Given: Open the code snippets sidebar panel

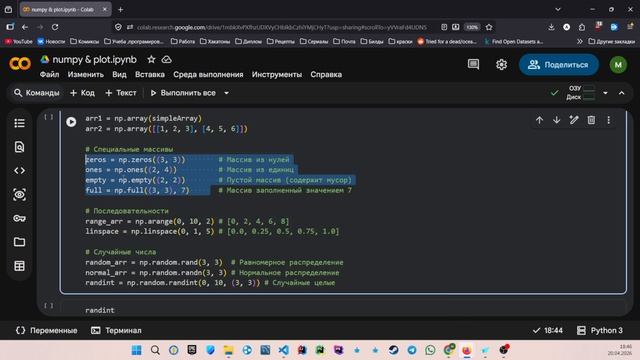Looking at the screenshot, I should click(x=19, y=171).
